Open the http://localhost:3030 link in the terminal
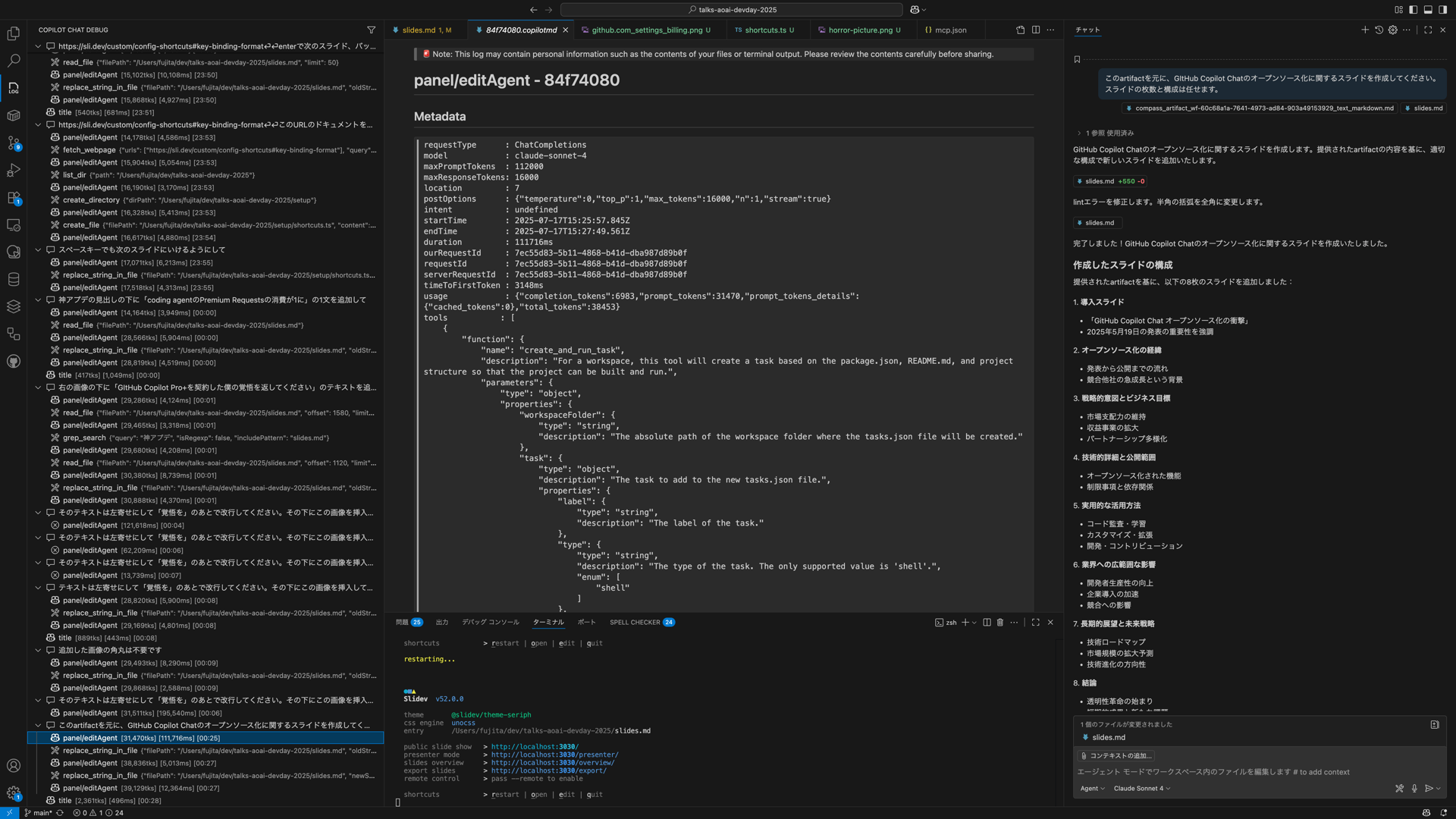This screenshot has width=1456, height=819. [x=534, y=746]
